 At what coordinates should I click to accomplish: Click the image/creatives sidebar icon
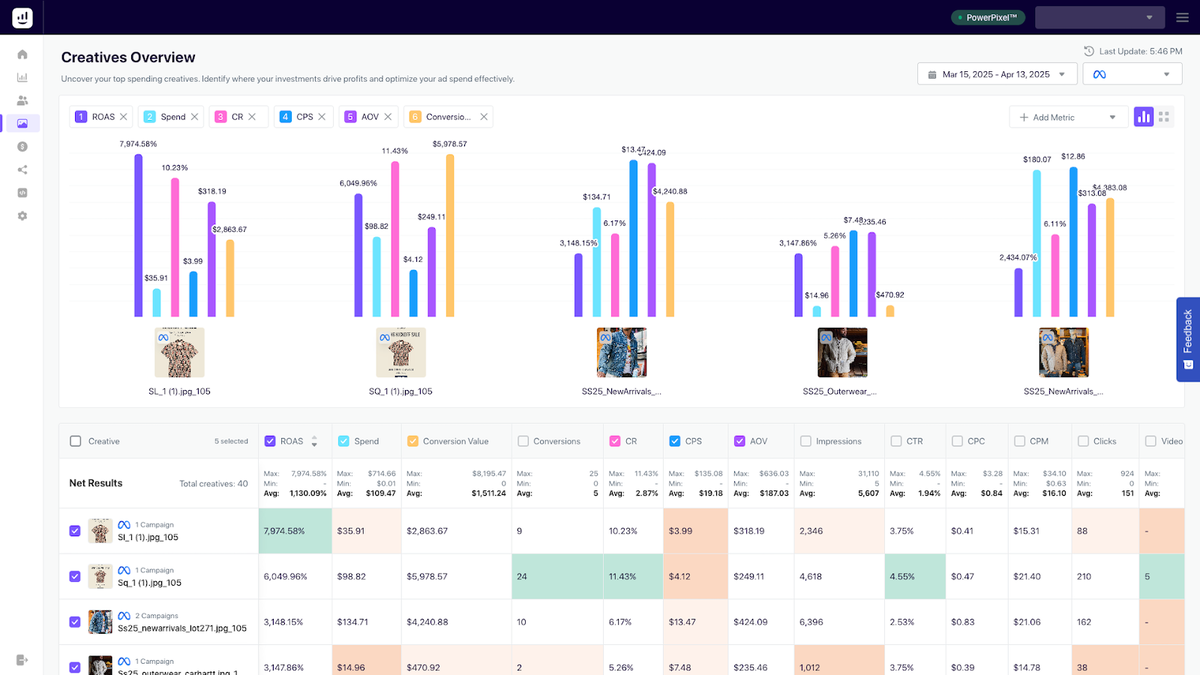click(x=21, y=123)
